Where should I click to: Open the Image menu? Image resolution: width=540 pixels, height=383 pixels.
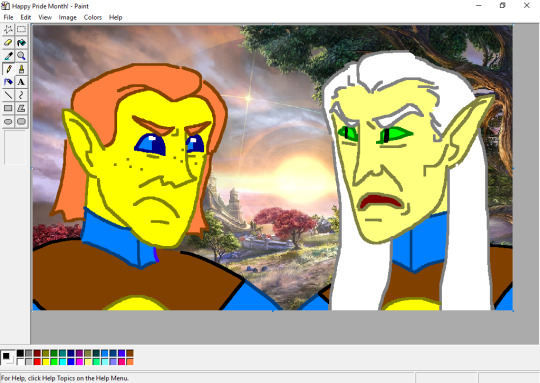pyautogui.click(x=68, y=17)
